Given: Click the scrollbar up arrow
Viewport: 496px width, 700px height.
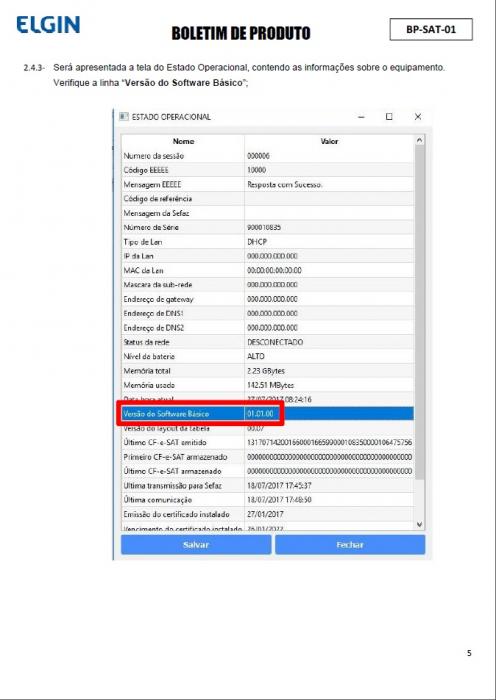Looking at the screenshot, I should point(419,140).
